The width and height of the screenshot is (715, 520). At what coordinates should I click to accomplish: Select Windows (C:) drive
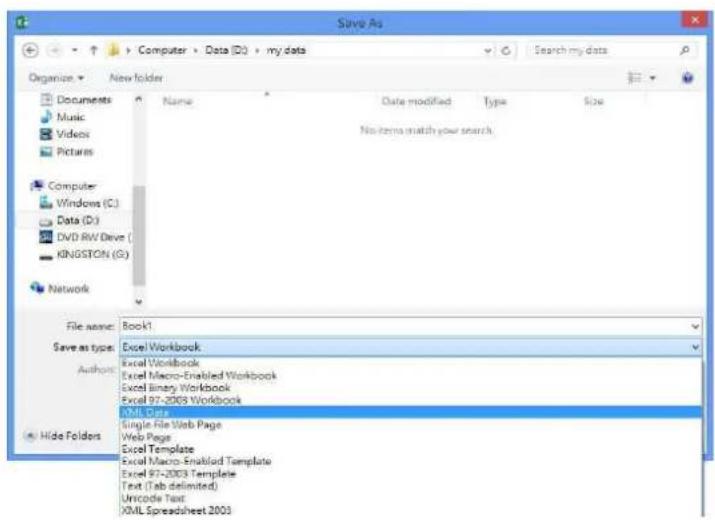click(79, 203)
